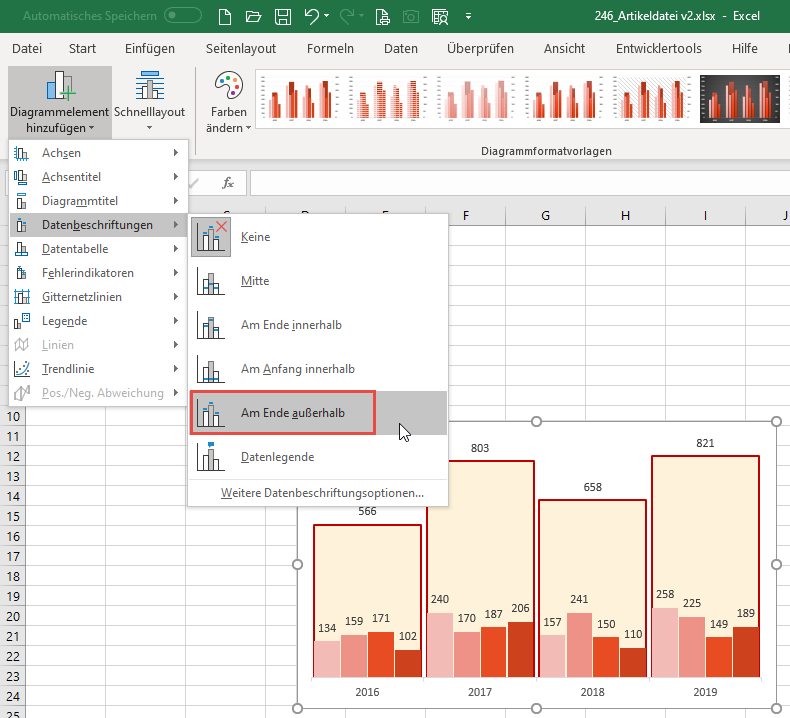Toggle Automatisches Speichern switch
The width and height of the screenshot is (790, 718).
[x=183, y=17]
